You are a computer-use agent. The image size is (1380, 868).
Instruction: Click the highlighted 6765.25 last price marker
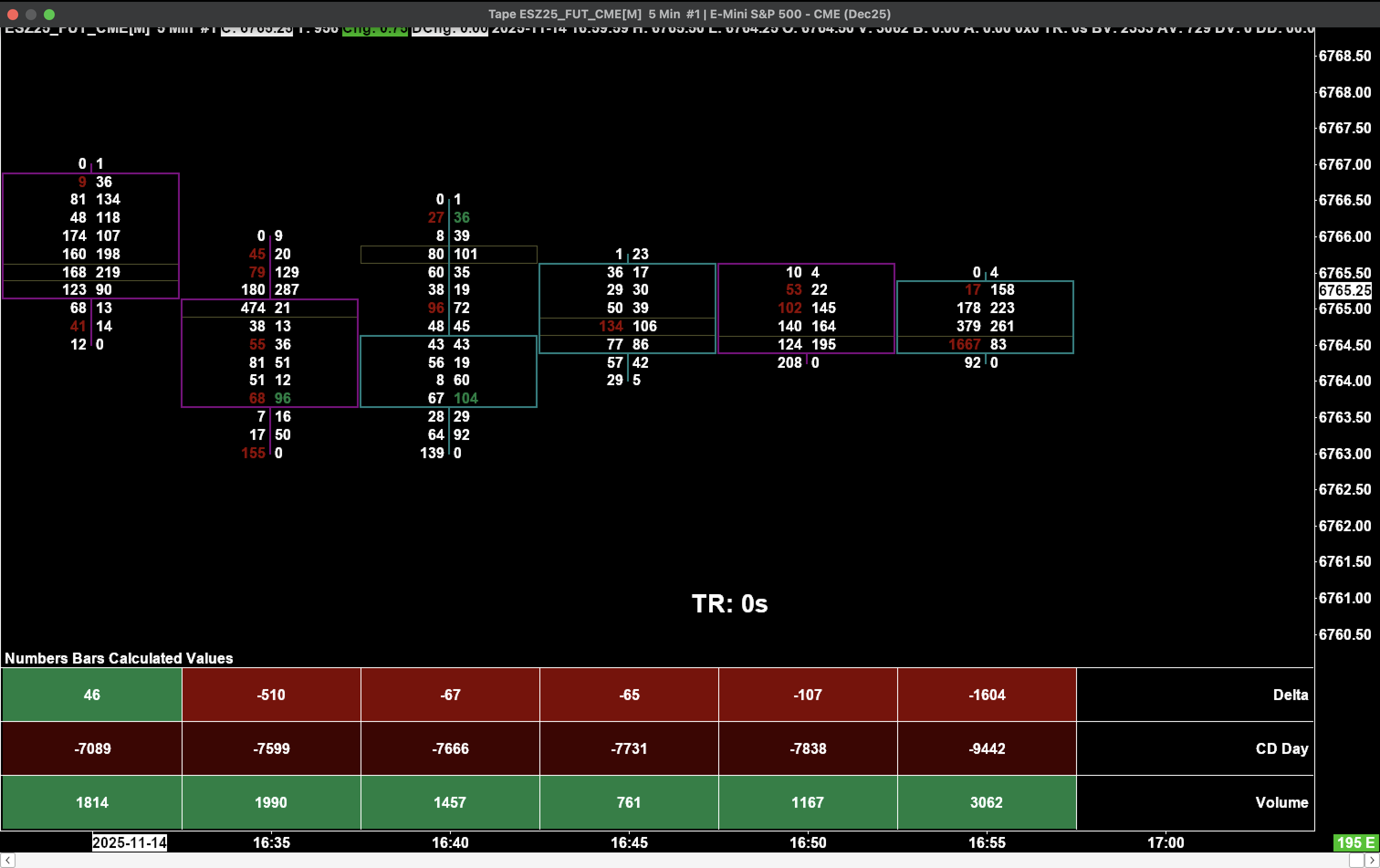(x=1344, y=291)
